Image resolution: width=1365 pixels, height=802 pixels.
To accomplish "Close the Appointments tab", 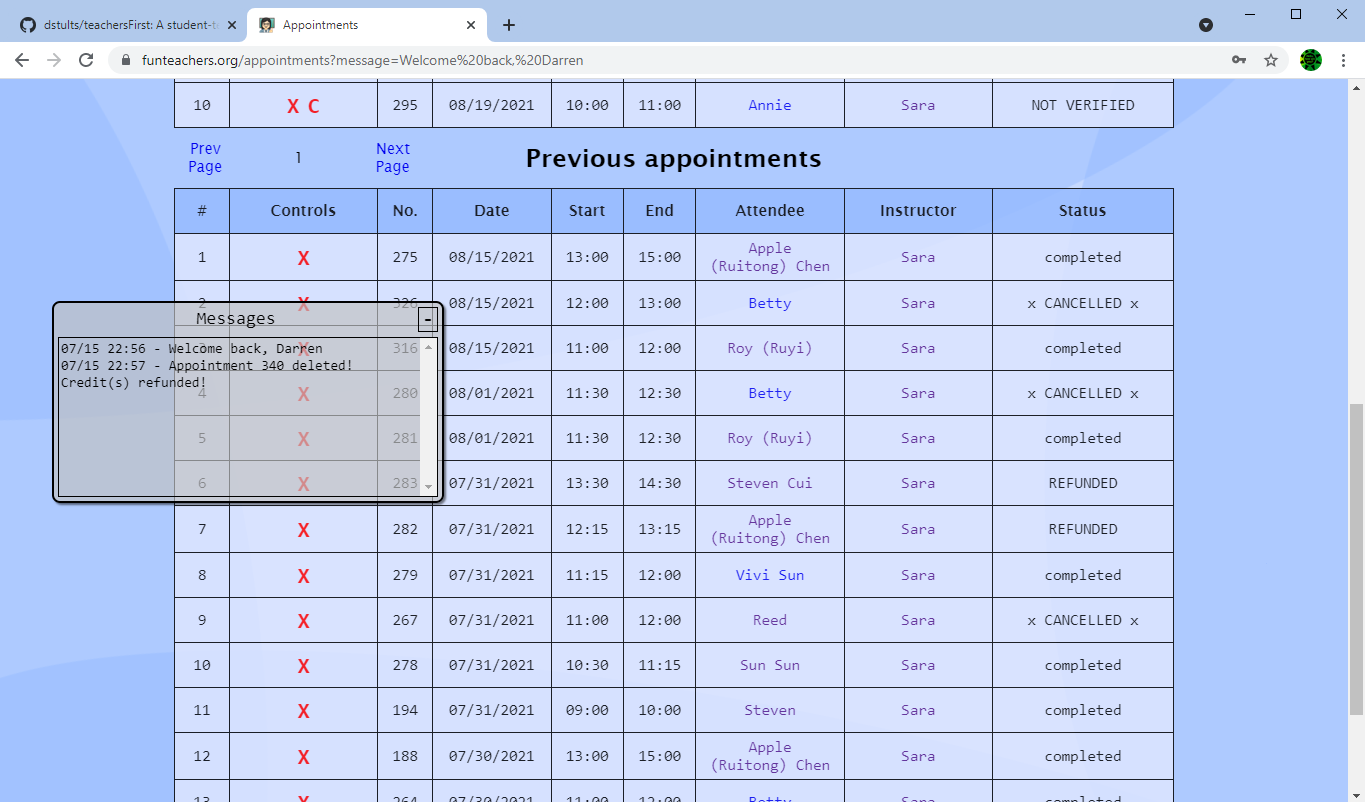I will tap(471, 25).
